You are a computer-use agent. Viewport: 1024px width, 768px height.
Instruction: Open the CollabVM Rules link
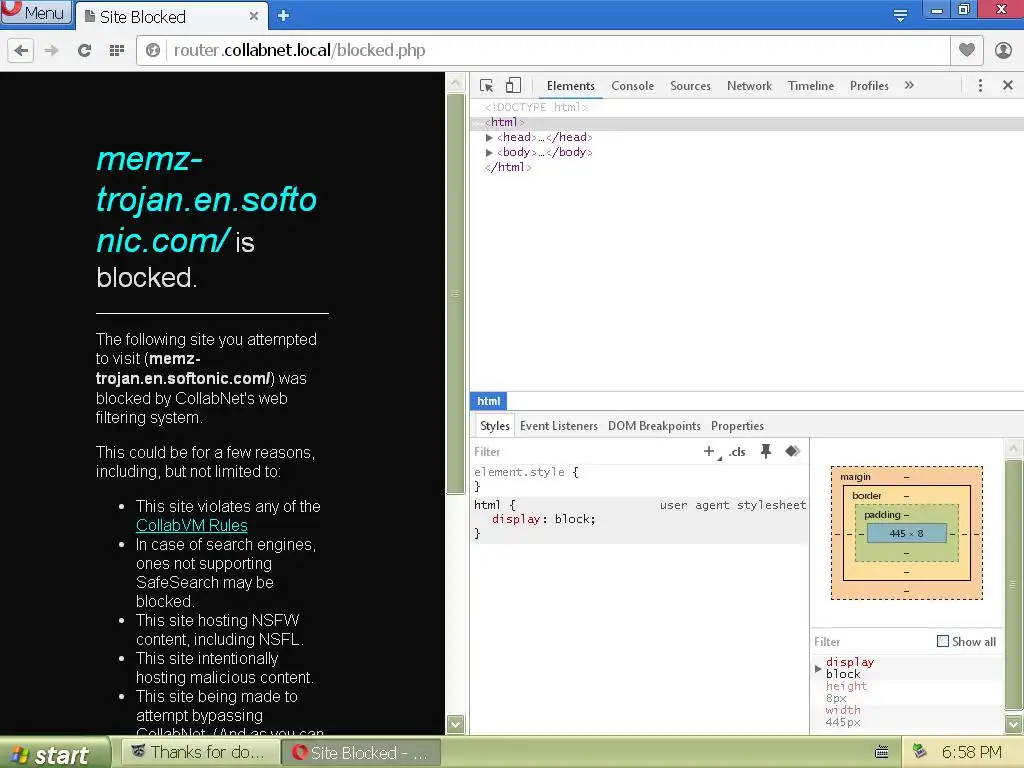click(191, 525)
